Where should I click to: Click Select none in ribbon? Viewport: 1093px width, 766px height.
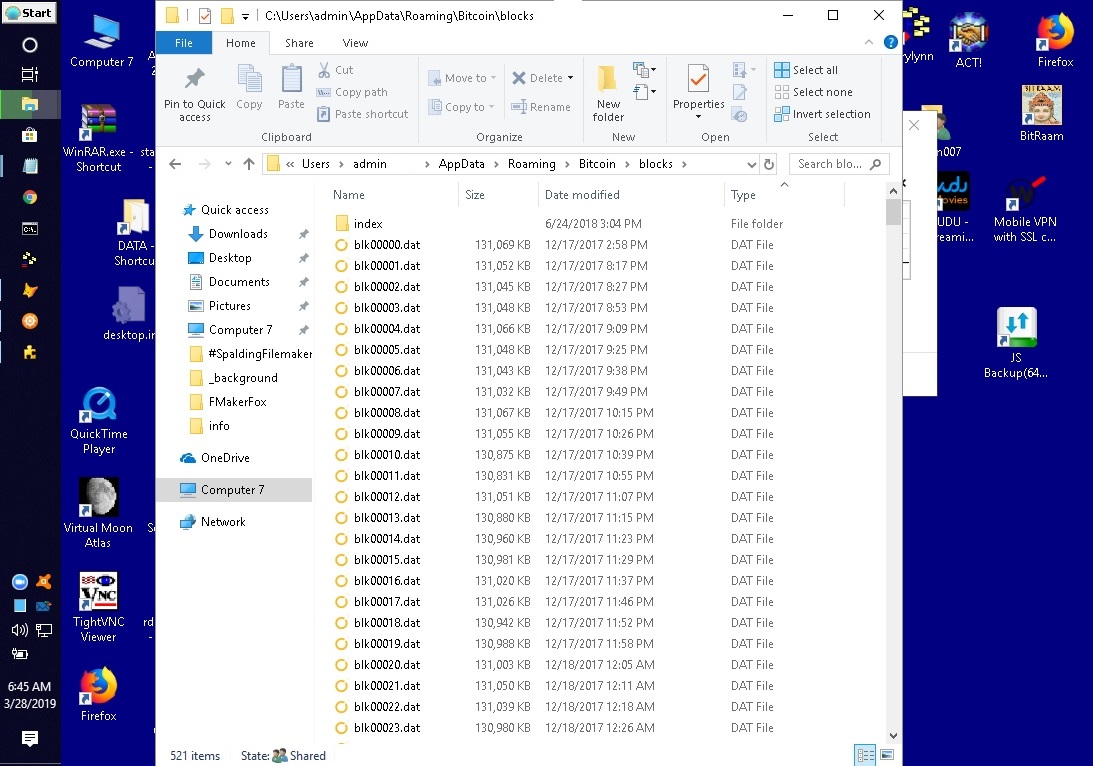click(x=813, y=92)
